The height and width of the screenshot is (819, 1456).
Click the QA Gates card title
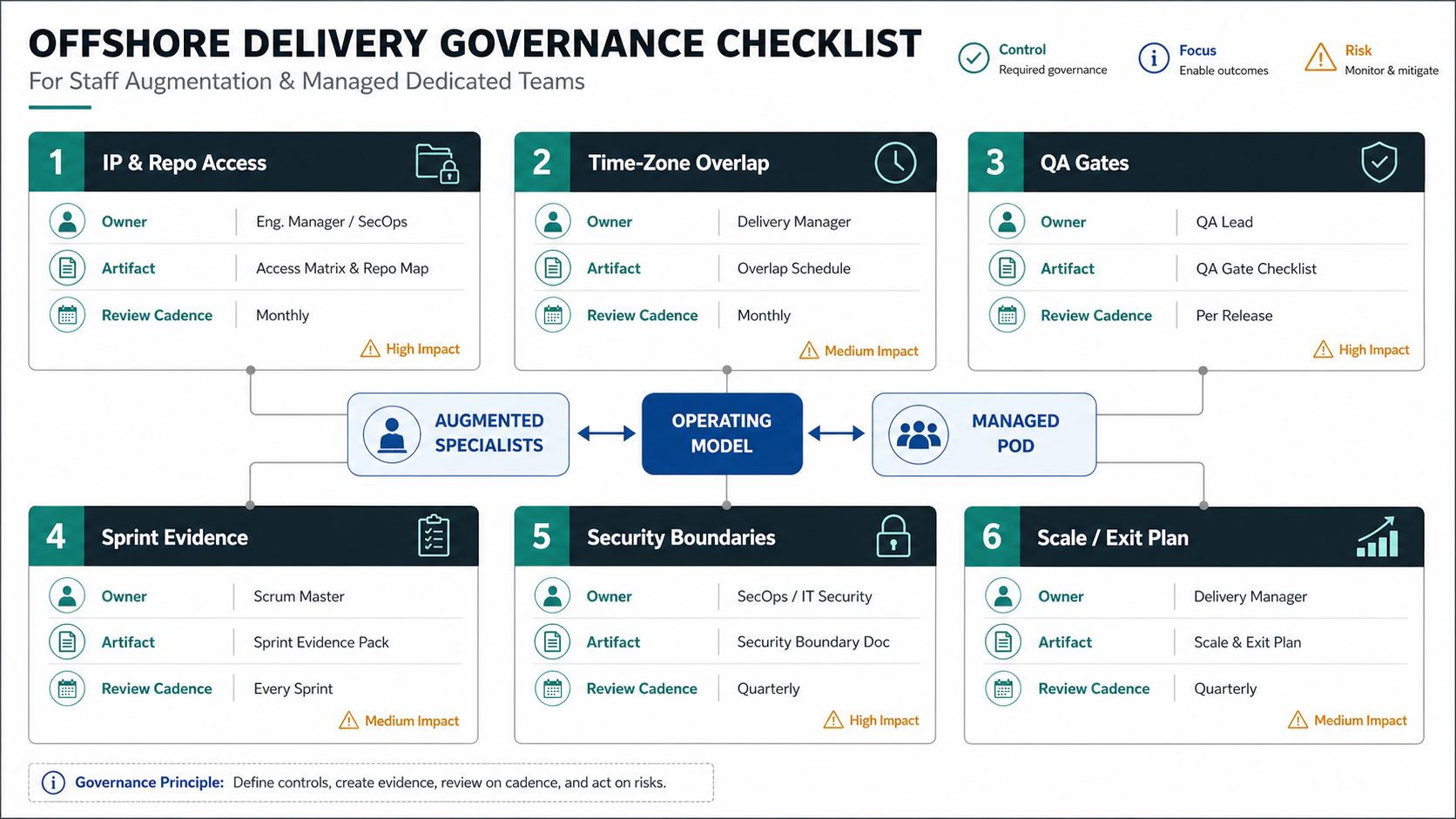click(x=1084, y=163)
